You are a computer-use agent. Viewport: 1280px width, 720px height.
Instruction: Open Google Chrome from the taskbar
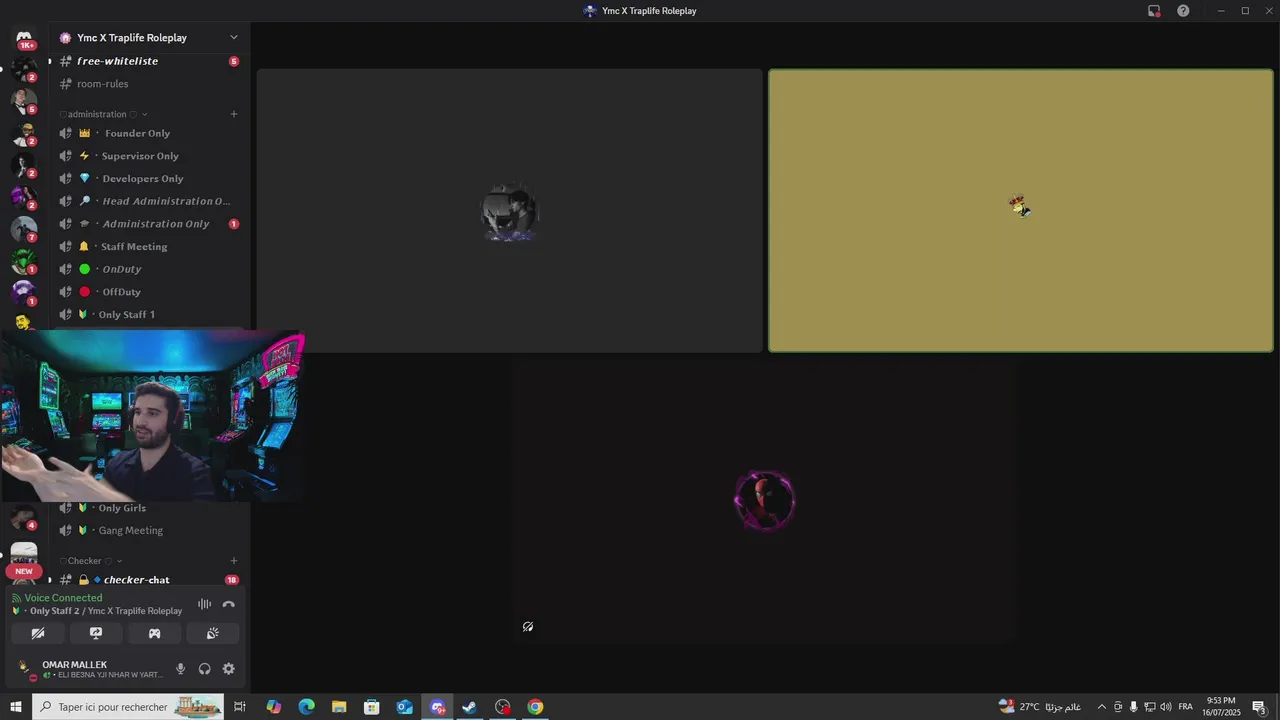click(535, 707)
